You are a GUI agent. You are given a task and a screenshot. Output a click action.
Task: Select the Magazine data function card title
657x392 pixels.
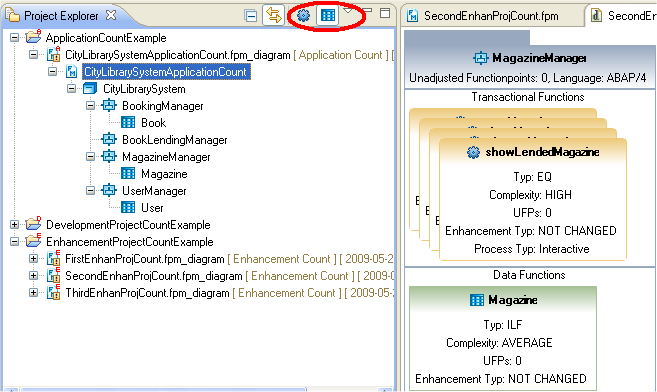pyautogui.click(x=513, y=300)
